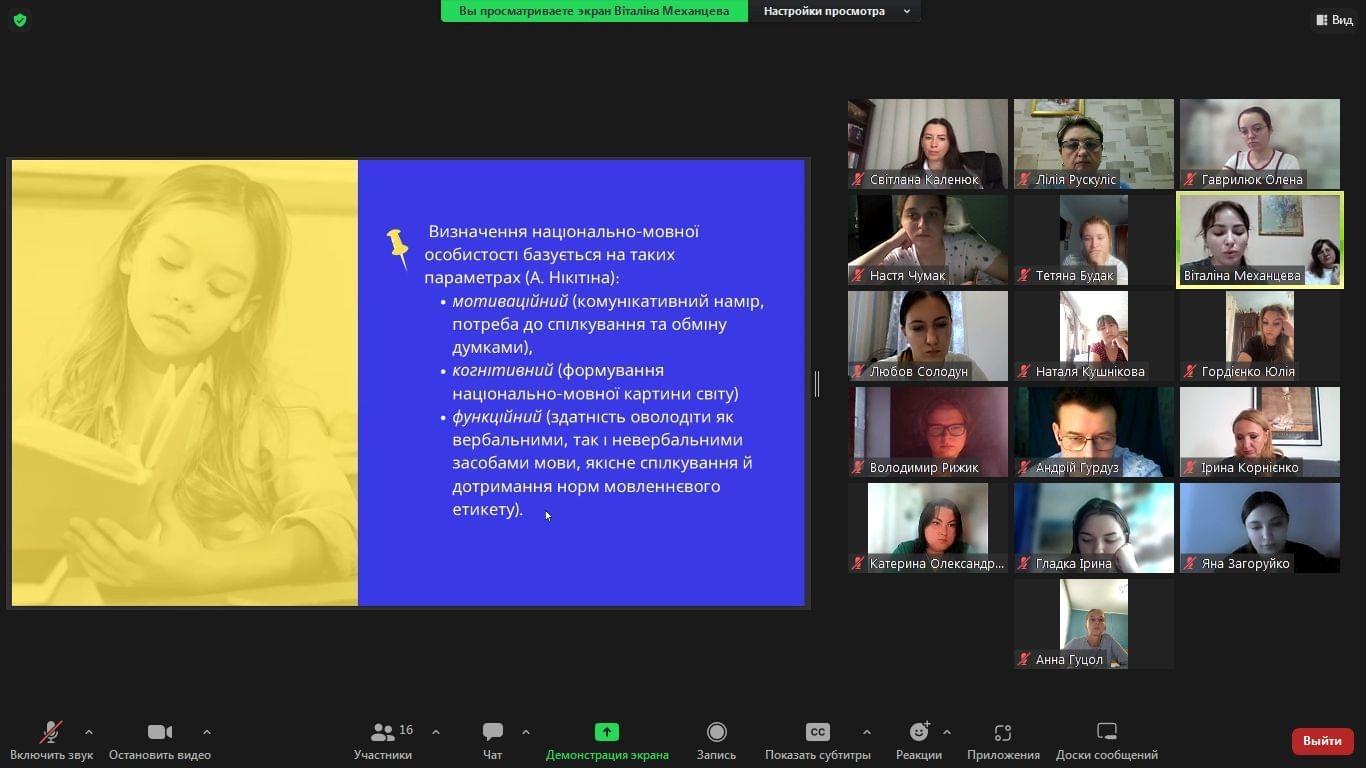Screen dimensions: 1366x768
Task: Open the Приложения apps icon
Action: [x=1003, y=733]
